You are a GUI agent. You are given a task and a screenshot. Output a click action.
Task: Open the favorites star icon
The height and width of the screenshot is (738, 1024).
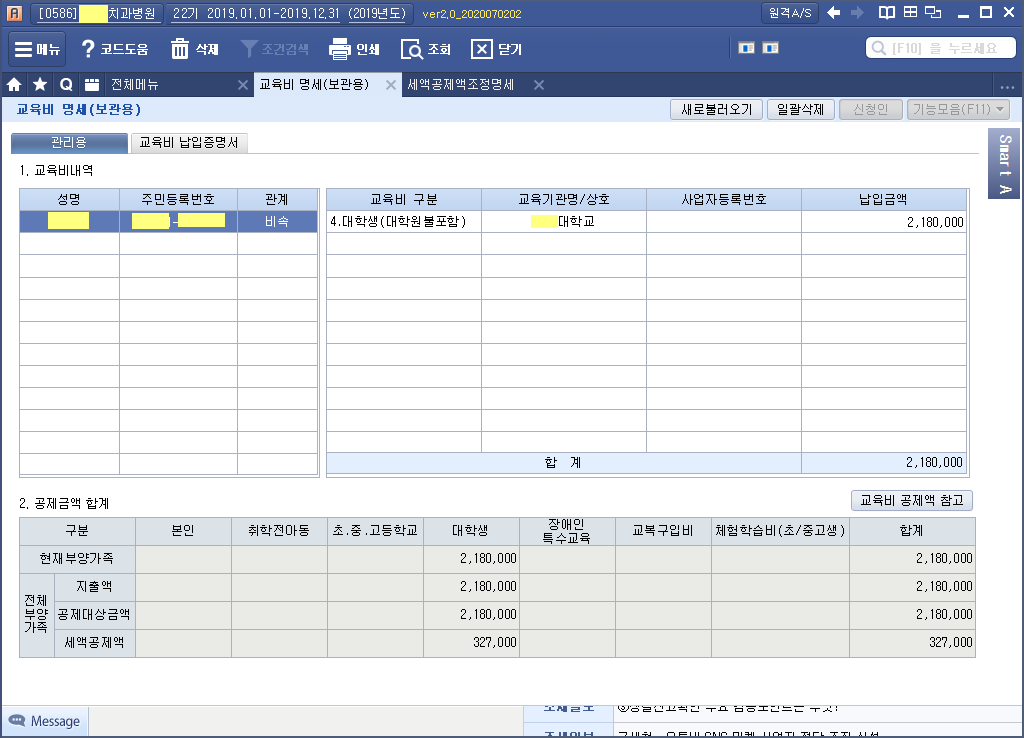(x=40, y=85)
